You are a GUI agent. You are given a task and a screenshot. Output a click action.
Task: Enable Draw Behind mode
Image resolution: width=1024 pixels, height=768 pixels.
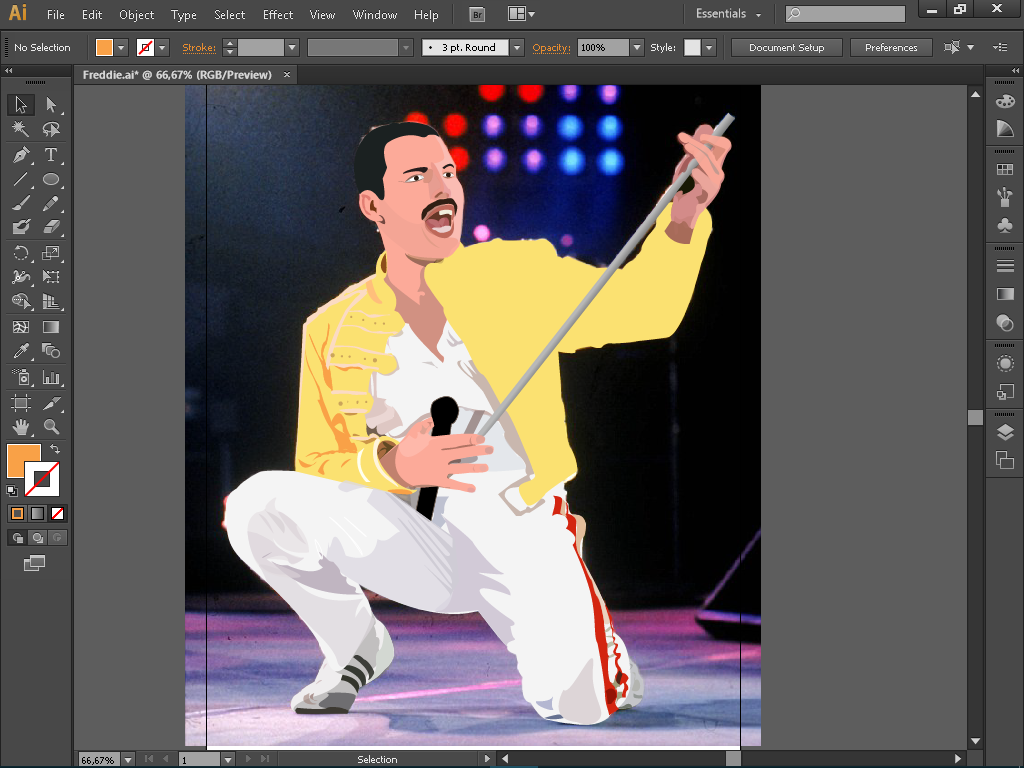(37, 538)
